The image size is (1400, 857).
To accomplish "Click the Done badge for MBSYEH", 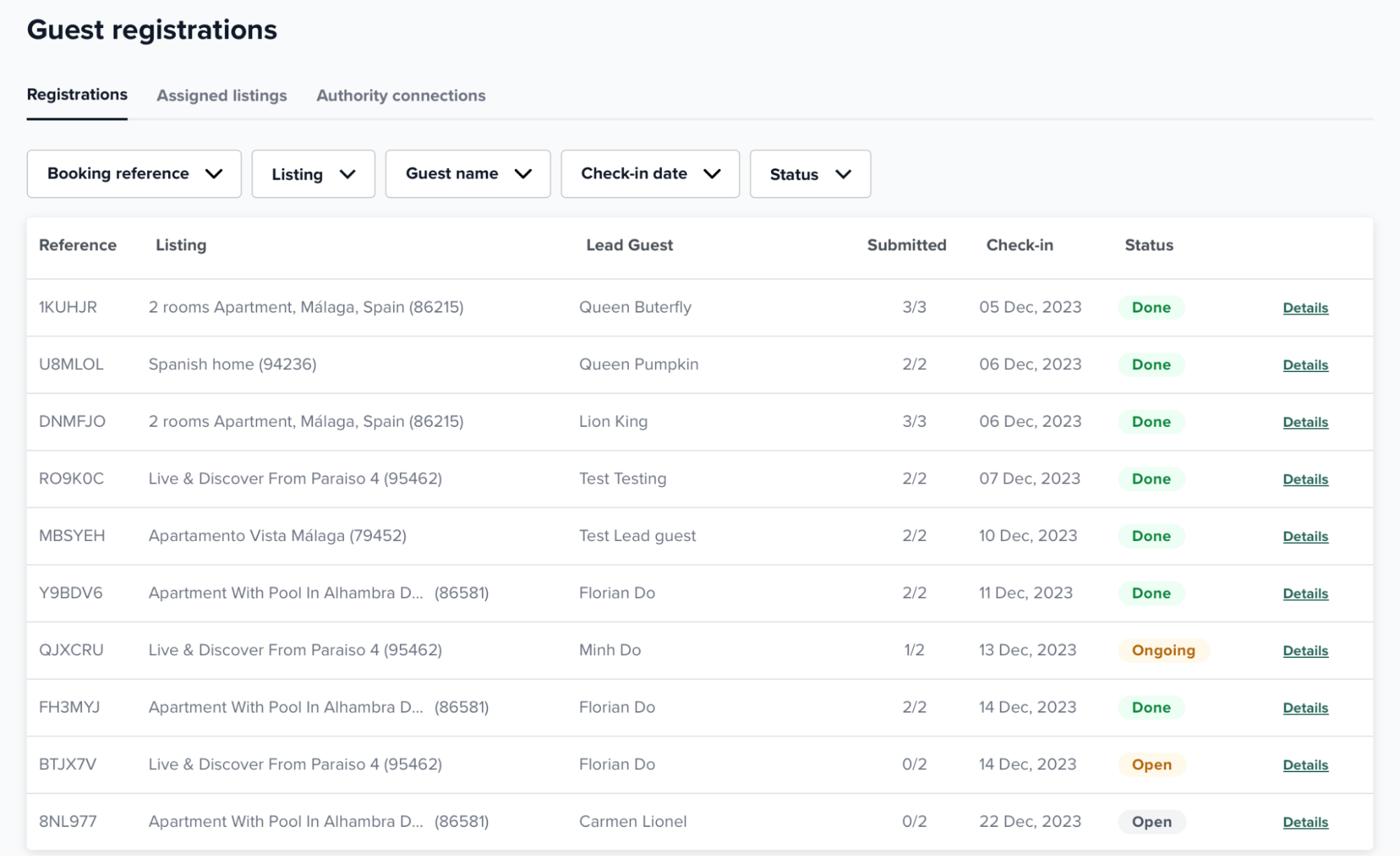I will pos(1151,536).
